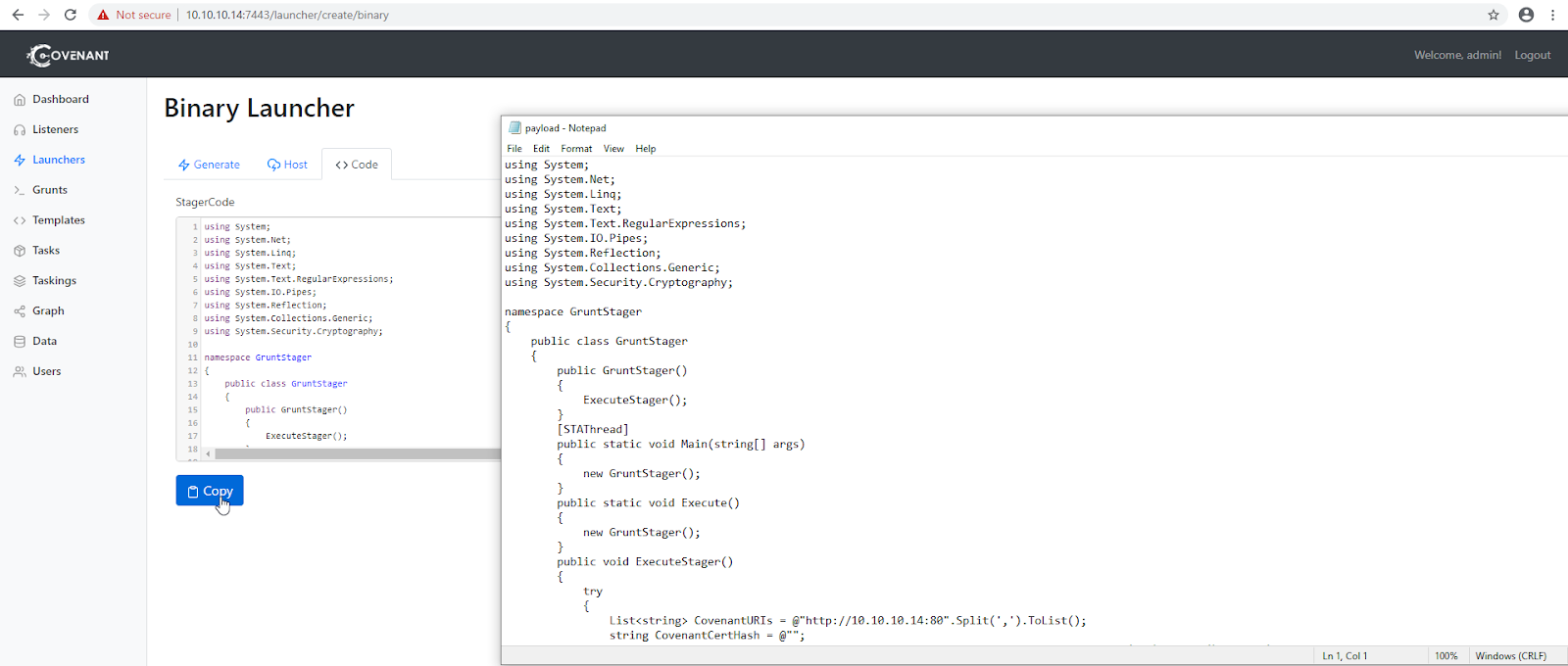Click the StagerCode label
The image size is (1568, 666).
click(205, 202)
